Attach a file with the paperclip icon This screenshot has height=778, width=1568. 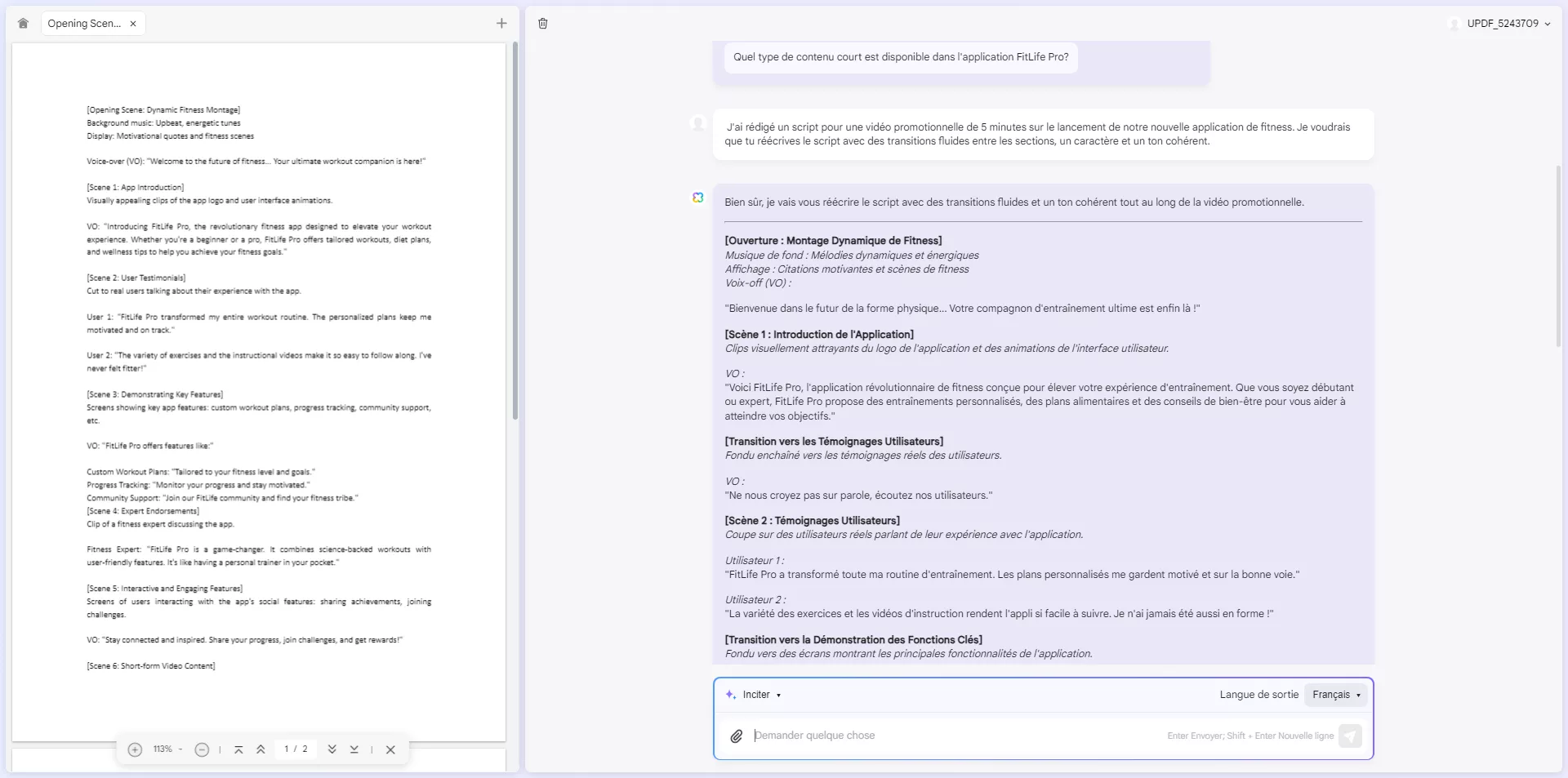coord(737,736)
